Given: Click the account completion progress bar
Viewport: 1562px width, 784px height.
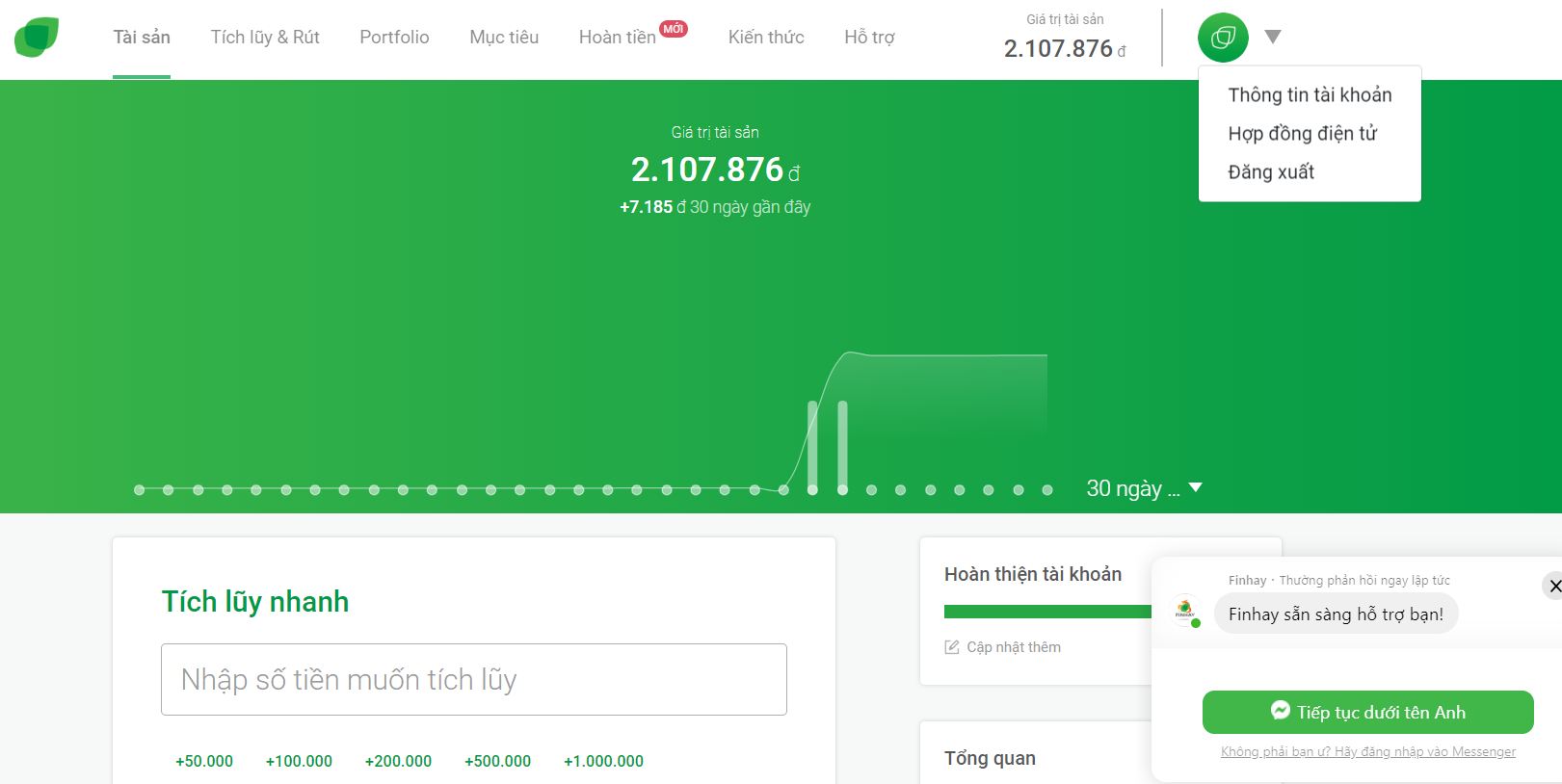Looking at the screenshot, I should point(1047,612).
